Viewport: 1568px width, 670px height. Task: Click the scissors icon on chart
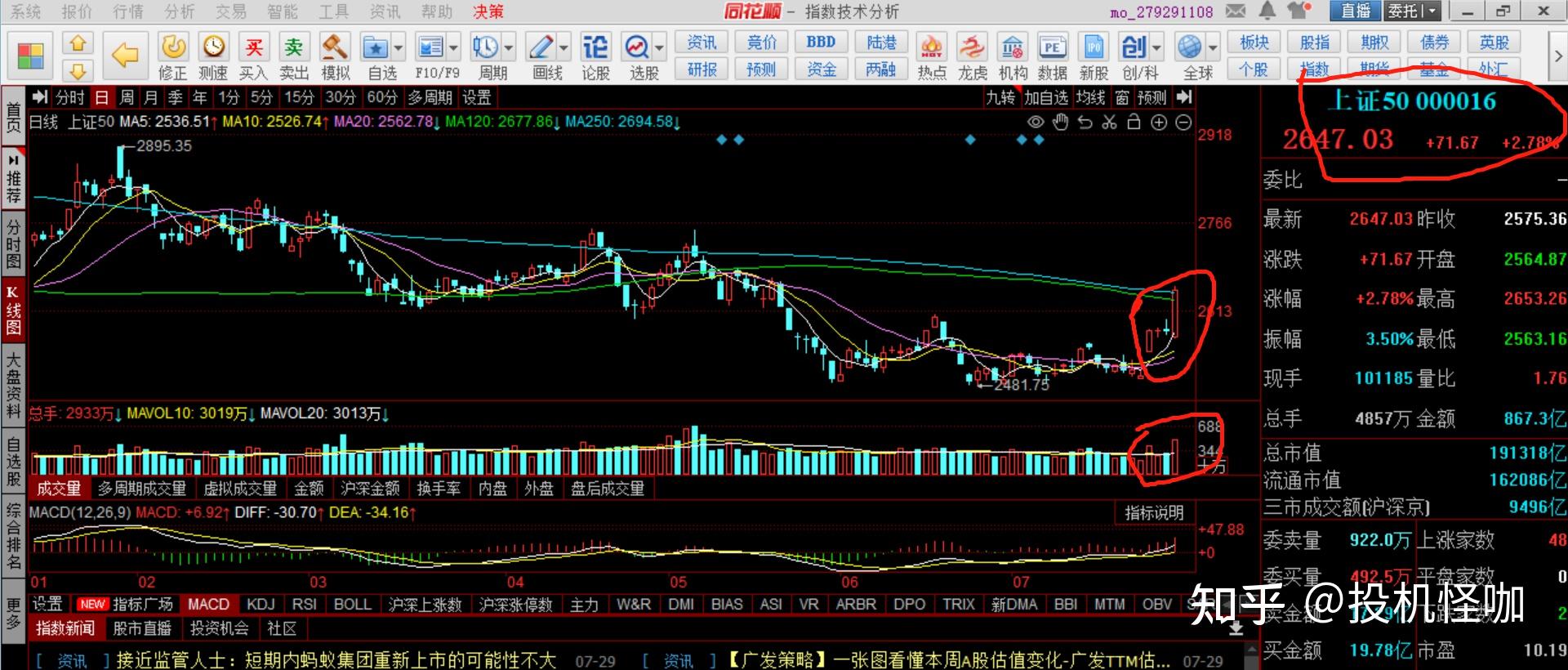pyautogui.click(x=1109, y=123)
